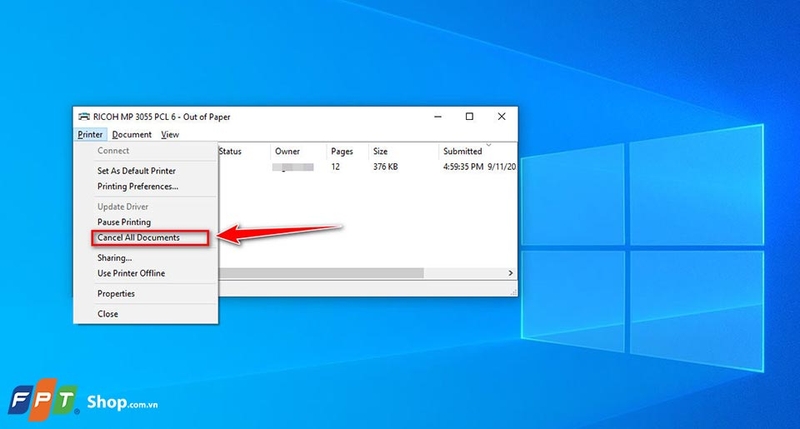Open the Sharing... option
The width and height of the screenshot is (800, 429).
coord(114,258)
